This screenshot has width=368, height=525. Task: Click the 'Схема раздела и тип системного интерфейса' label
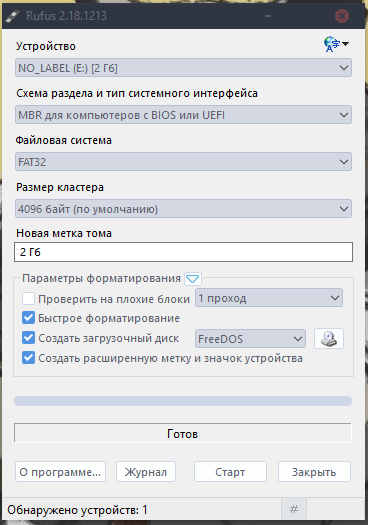pyautogui.click(x=137, y=93)
